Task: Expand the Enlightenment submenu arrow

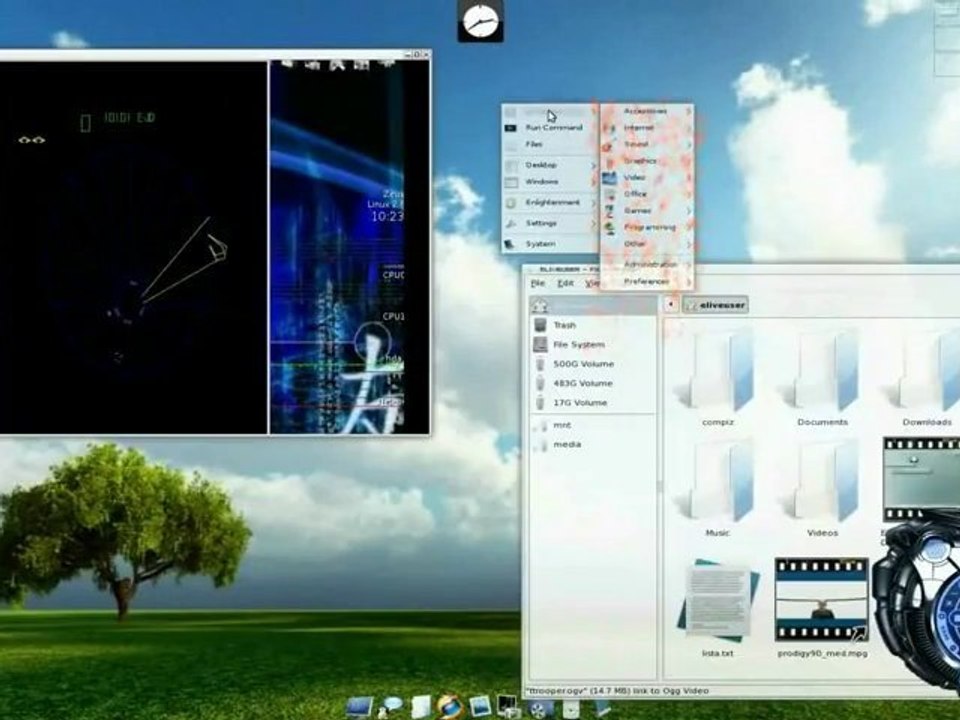Action: coord(593,203)
